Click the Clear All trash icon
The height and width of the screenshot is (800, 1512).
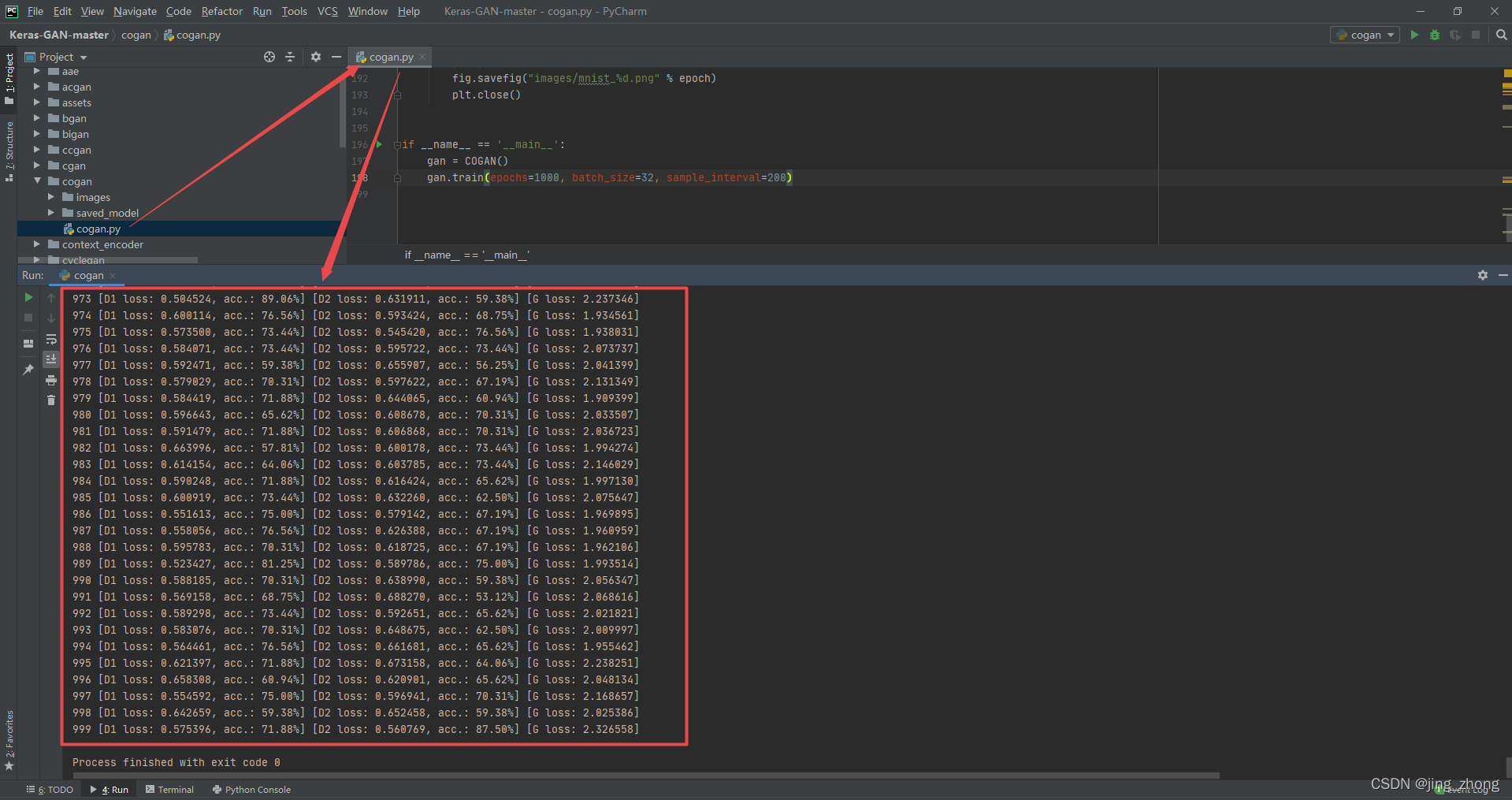coord(51,400)
